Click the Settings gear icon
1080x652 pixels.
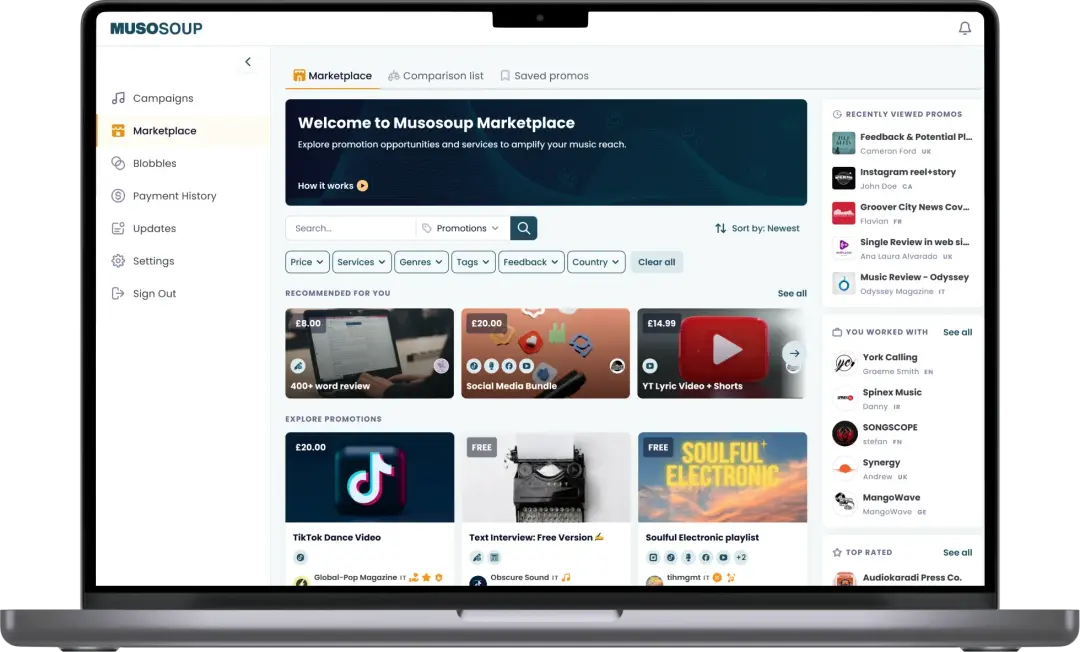click(118, 261)
